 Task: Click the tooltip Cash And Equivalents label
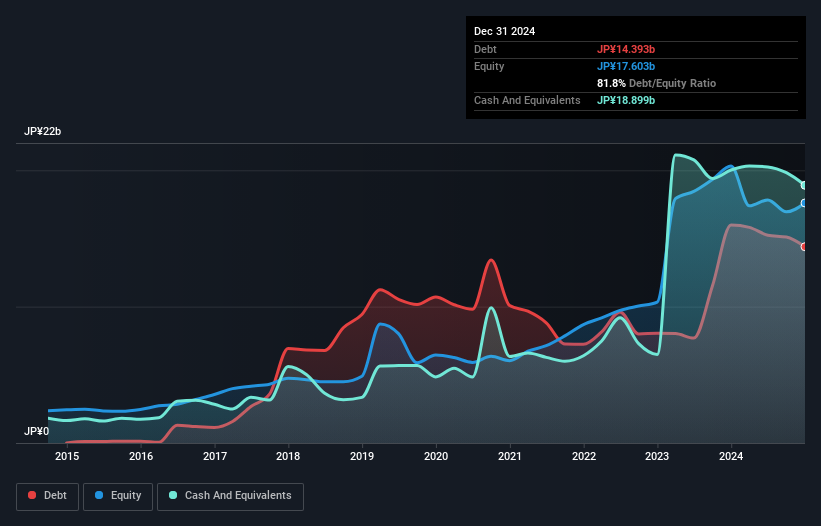click(527, 100)
